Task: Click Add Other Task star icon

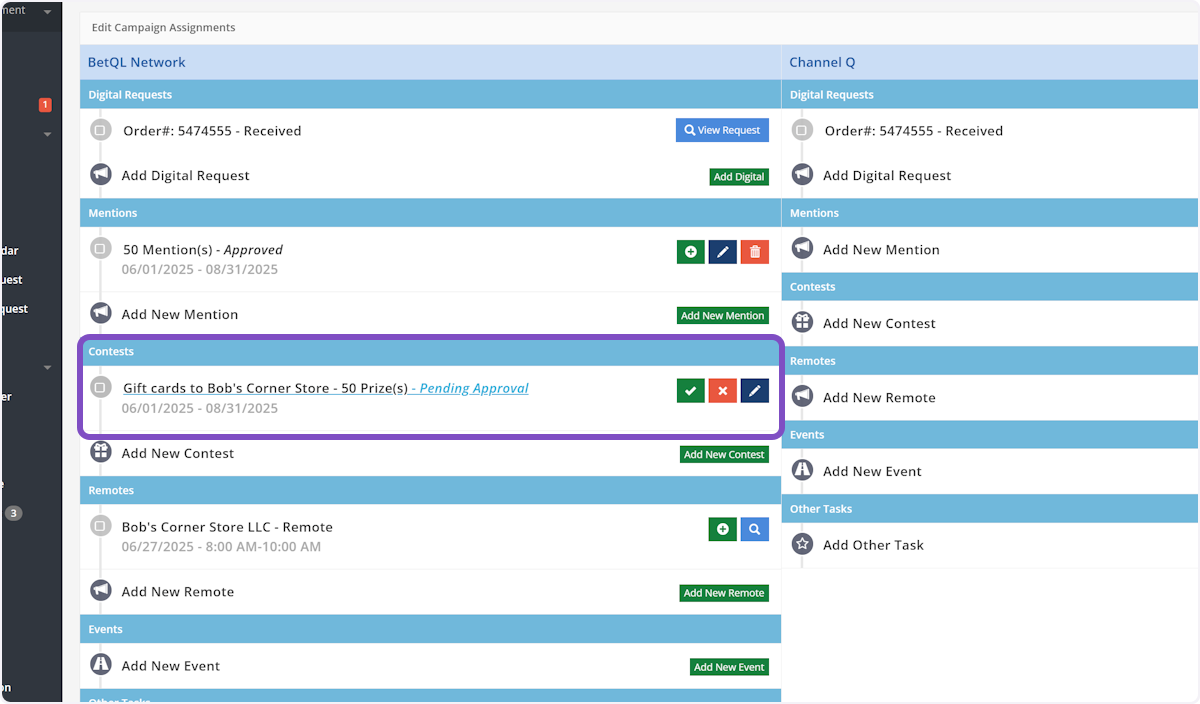Action: (802, 545)
